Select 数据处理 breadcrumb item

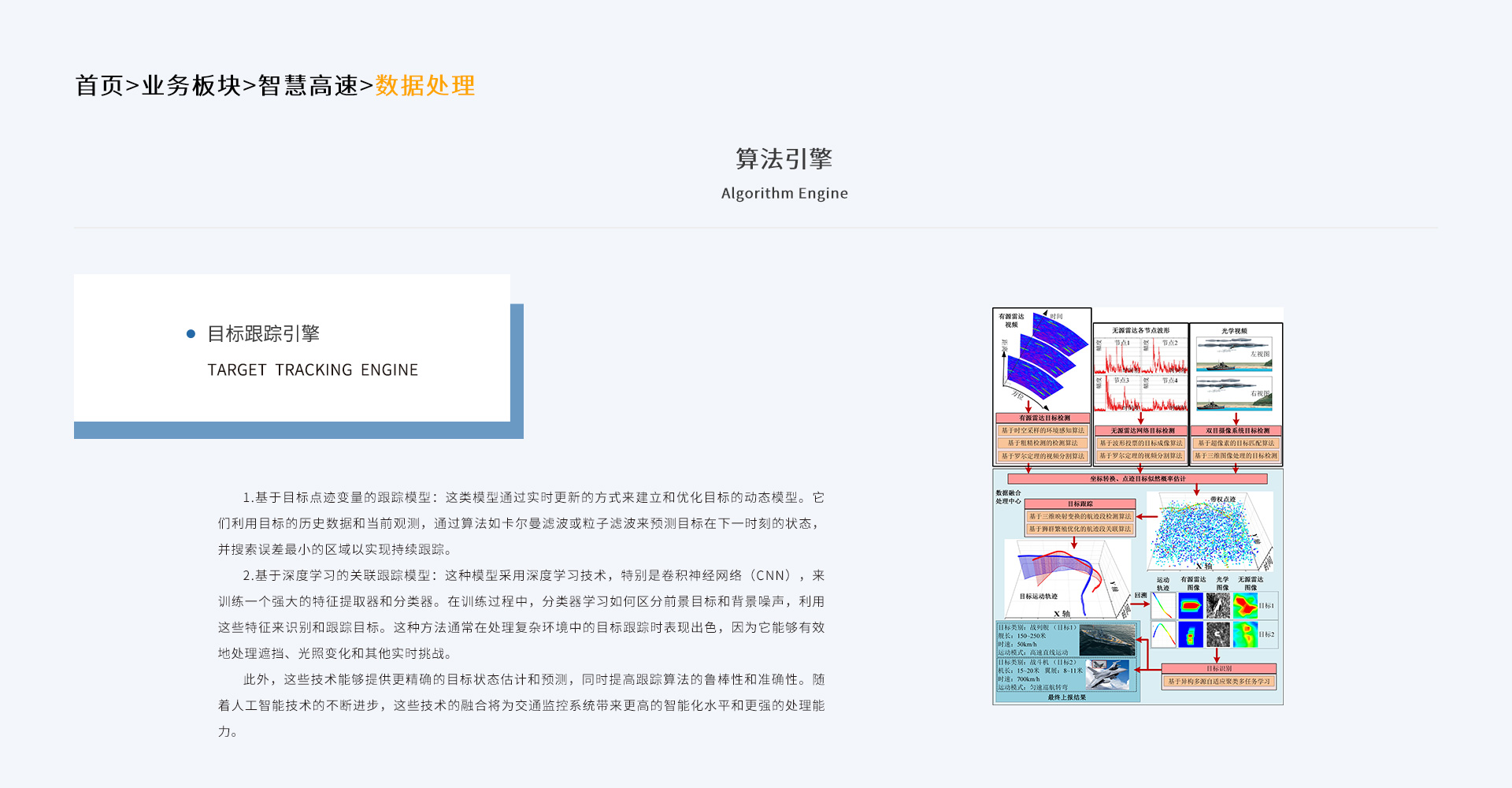[x=425, y=85]
